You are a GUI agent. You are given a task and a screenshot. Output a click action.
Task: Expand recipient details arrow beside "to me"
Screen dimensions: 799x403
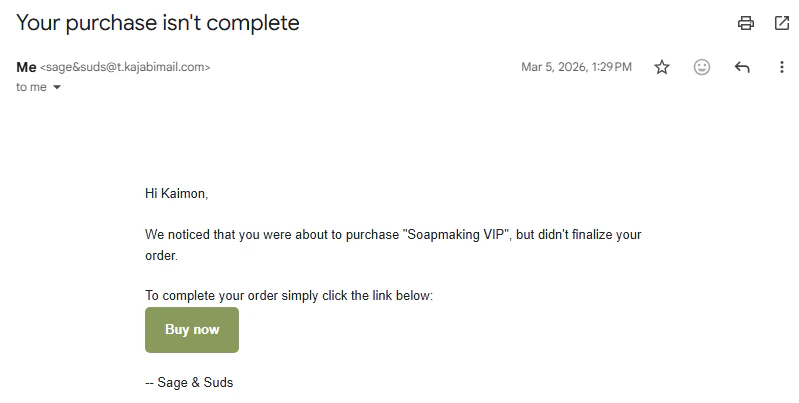57,87
